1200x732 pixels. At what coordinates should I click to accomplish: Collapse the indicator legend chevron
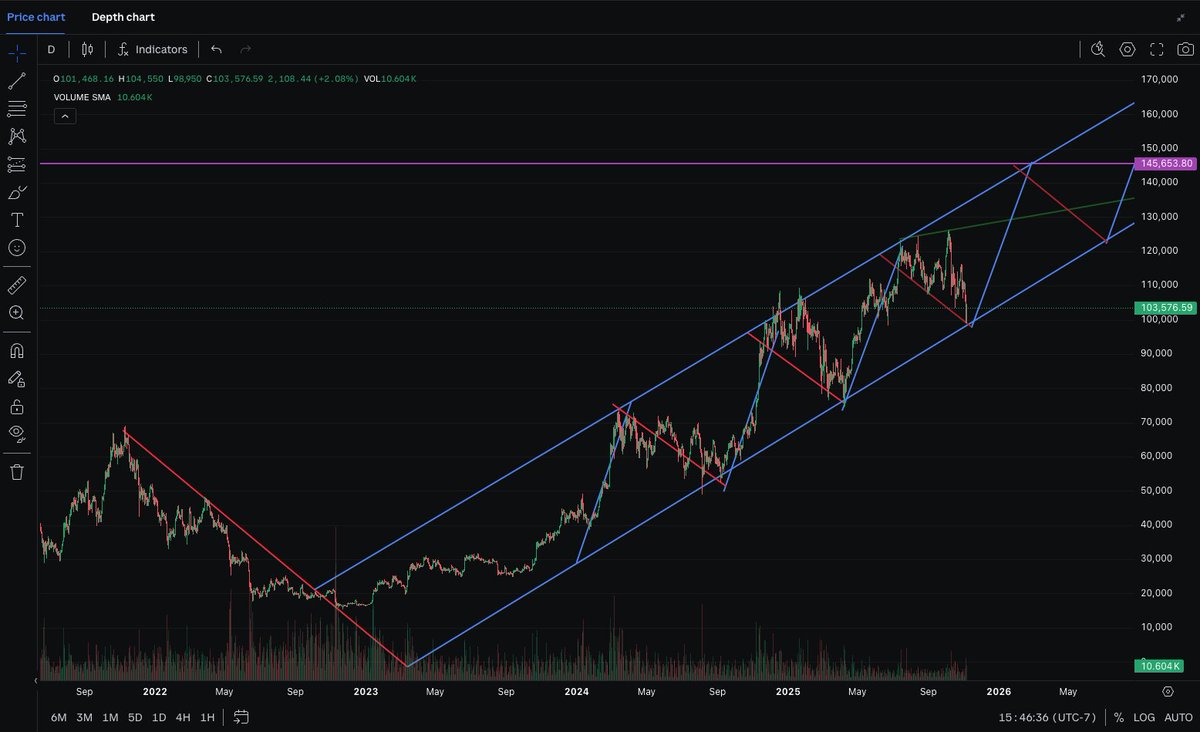(x=64, y=116)
